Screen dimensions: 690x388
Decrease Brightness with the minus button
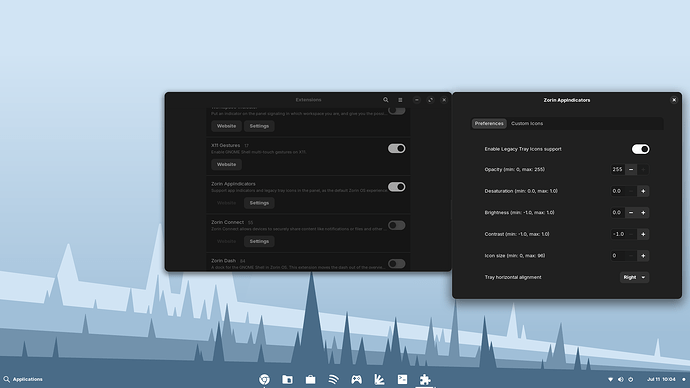[x=631, y=212]
